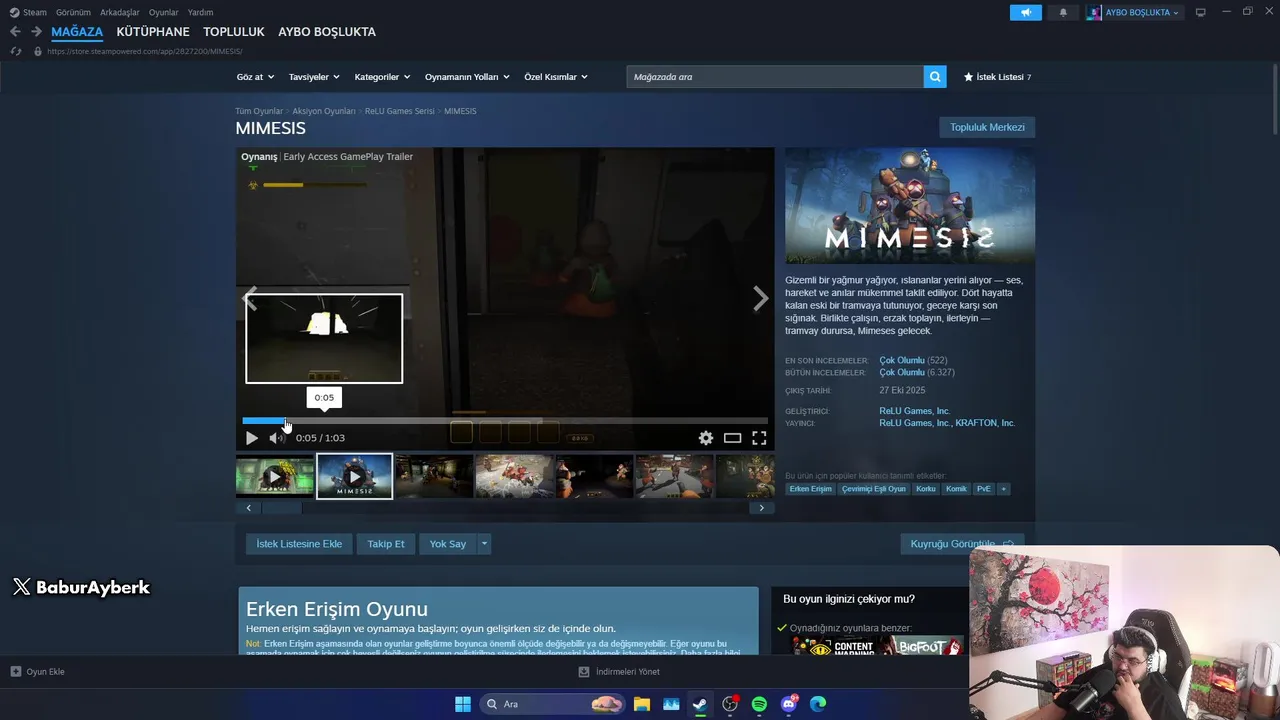Open Arkadaşlar menu
The image size is (1280, 720).
(x=120, y=13)
